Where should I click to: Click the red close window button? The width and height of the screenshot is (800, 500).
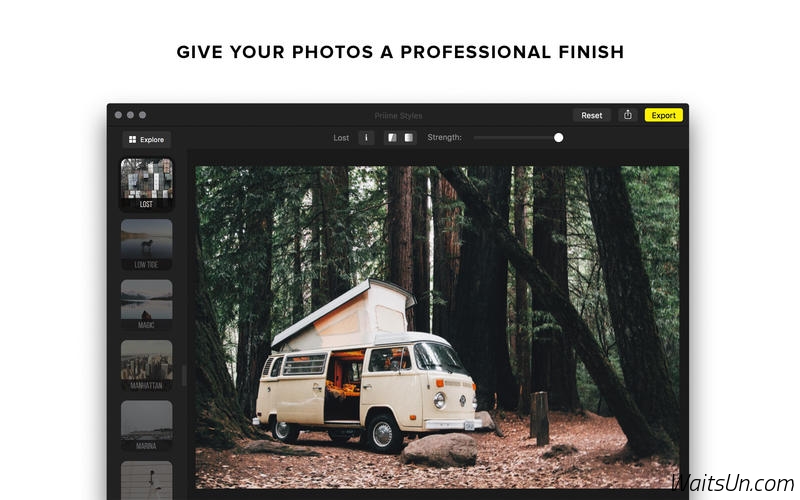point(118,115)
